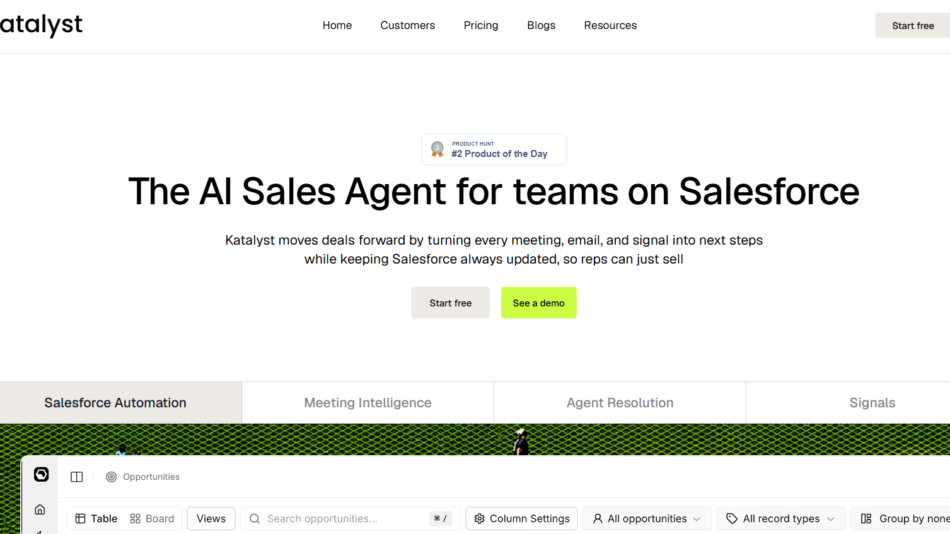
Task: Click the search magnifier icon
Action: click(x=254, y=518)
